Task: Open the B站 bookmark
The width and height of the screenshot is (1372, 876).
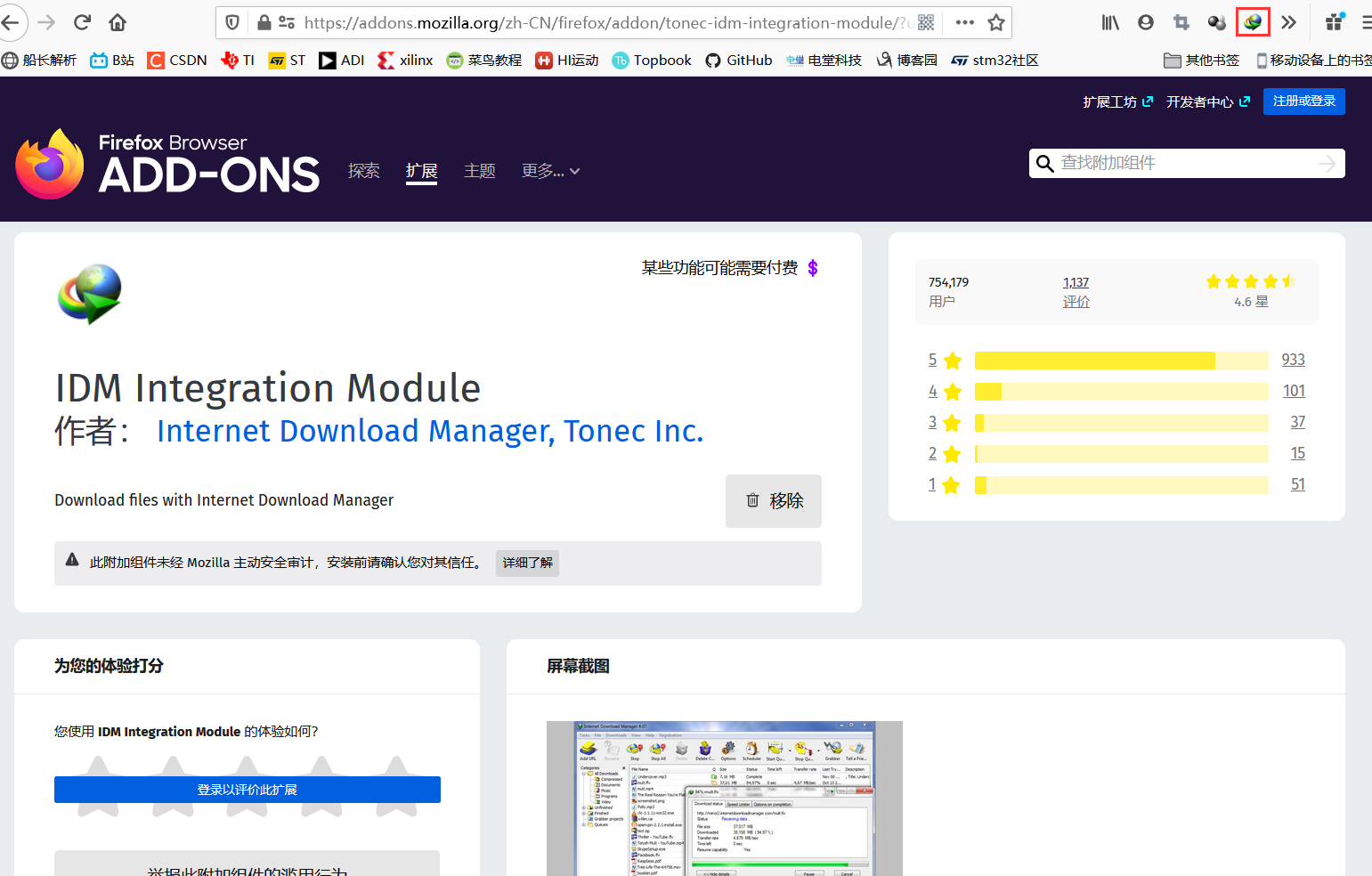Action: click(x=112, y=60)
